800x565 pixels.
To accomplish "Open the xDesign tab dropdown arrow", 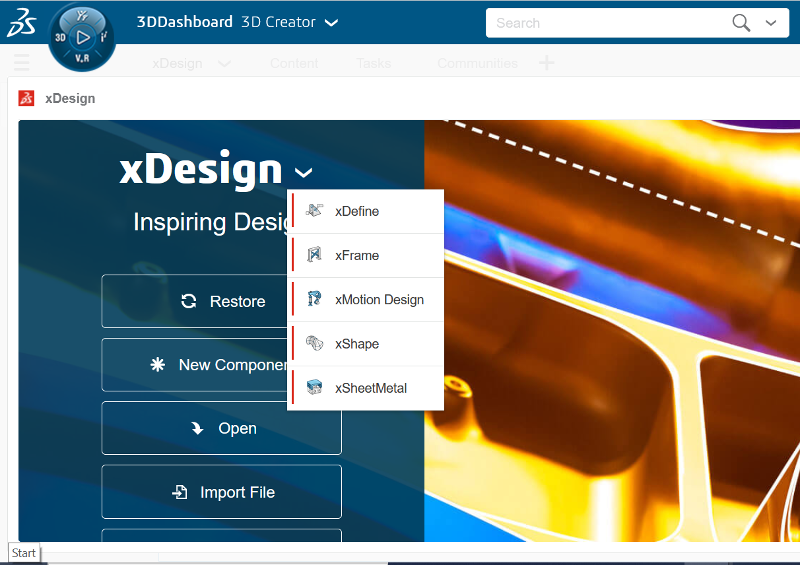I will point(224,64).
